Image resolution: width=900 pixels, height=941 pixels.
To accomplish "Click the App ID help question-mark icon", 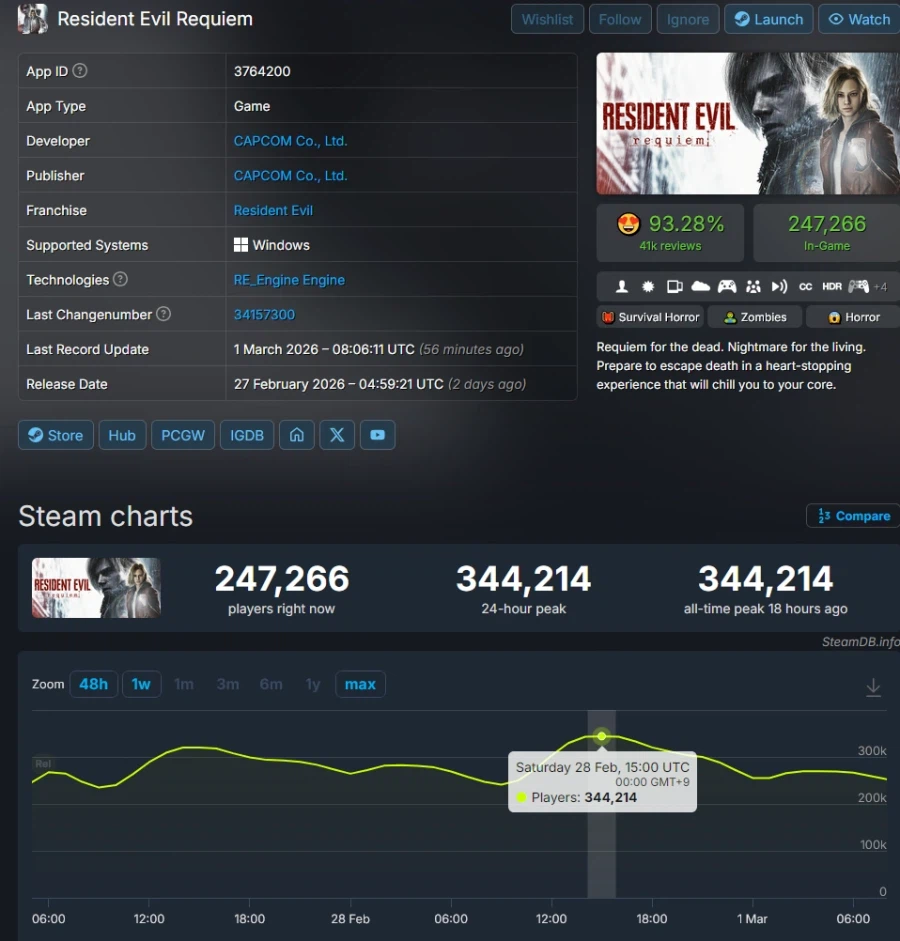I will [80, 71].
